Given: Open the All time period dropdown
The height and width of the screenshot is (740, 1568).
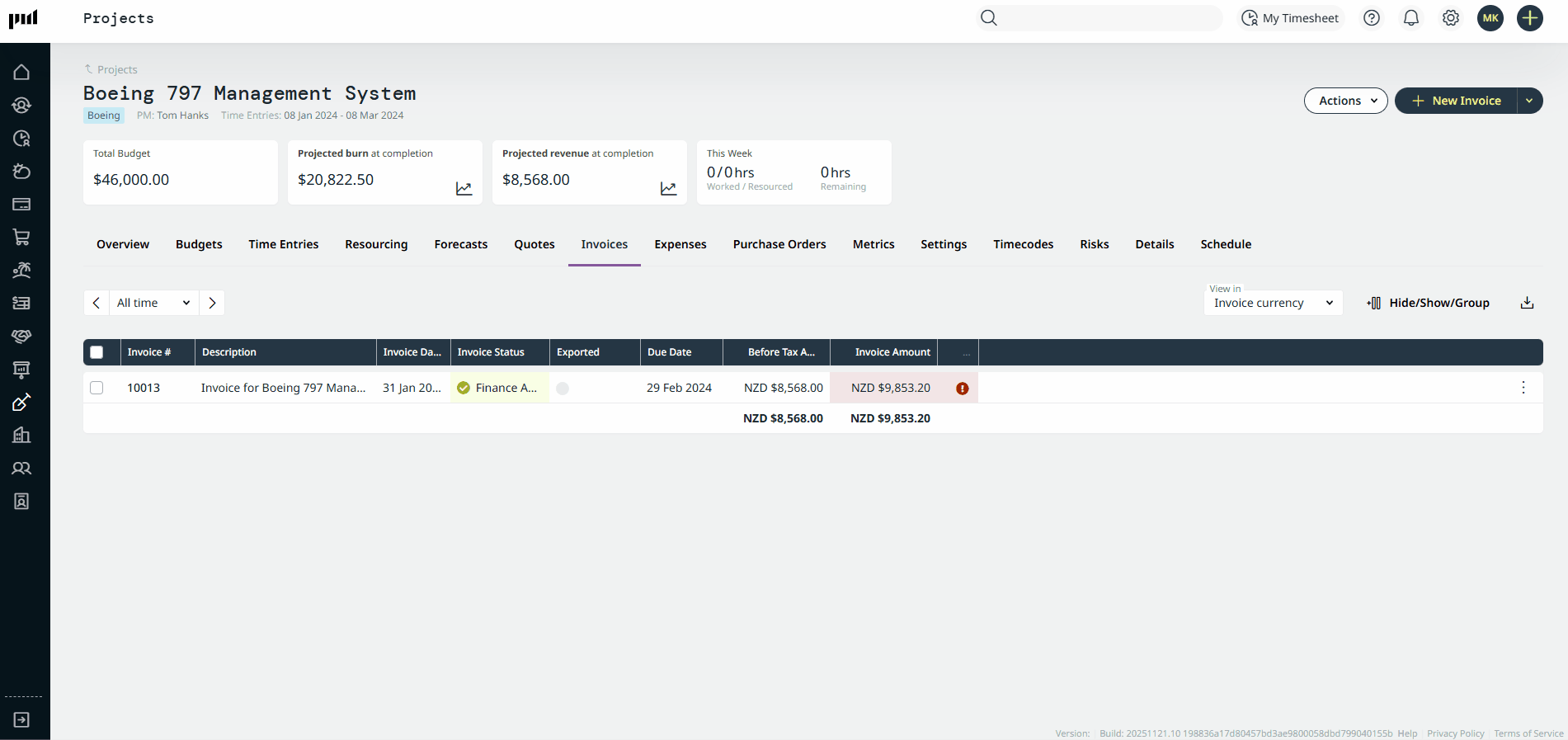Looking at the screenshot, I should 154,303.
